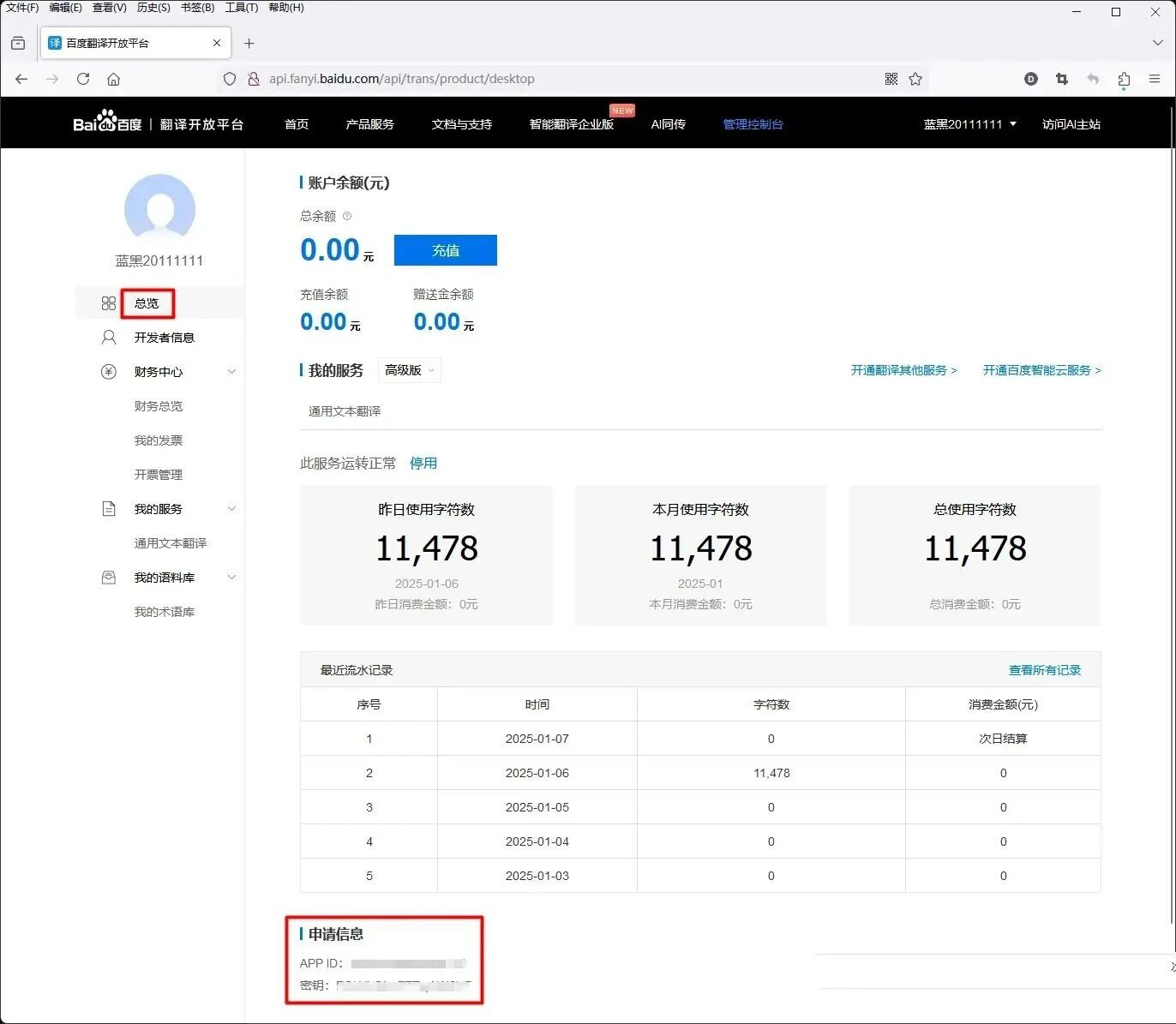Open the 高级版 service version dropdown
This screenshot has width=1176, height=1024.
tap(410, 370)
